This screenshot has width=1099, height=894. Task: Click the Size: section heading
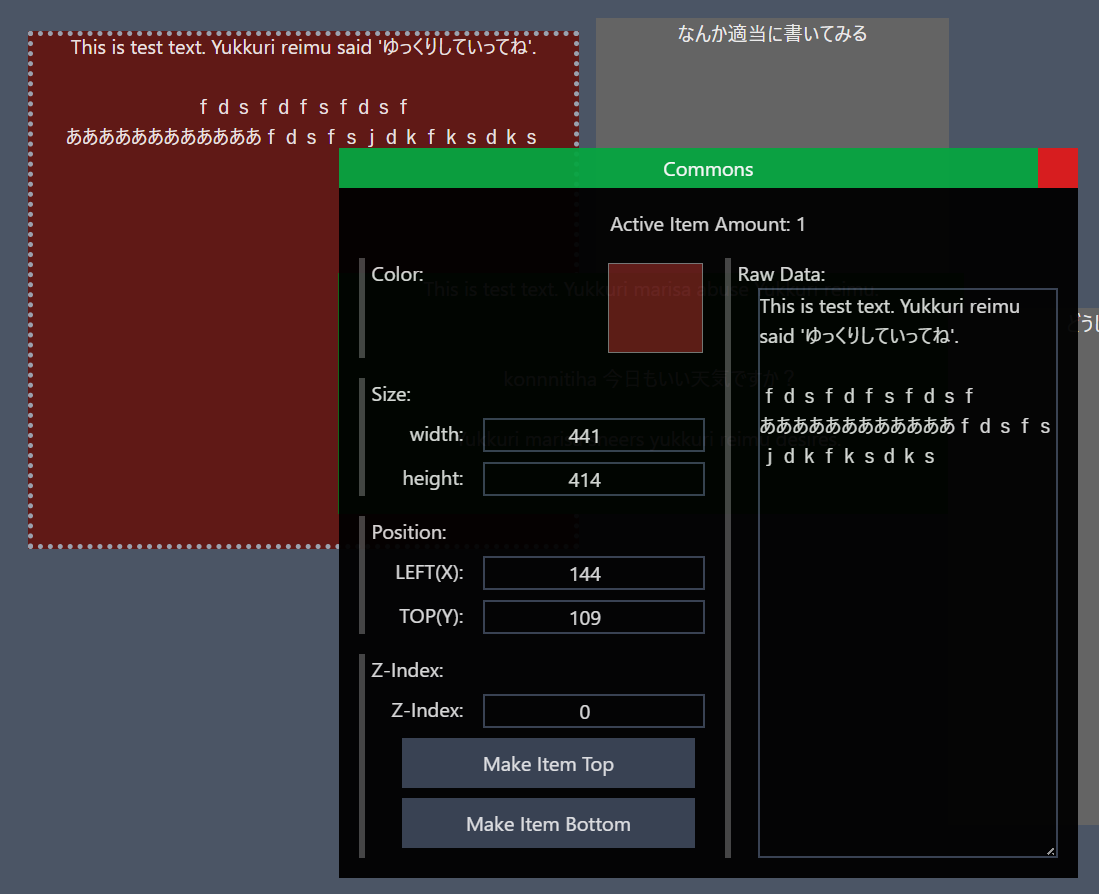coord(391,394)
